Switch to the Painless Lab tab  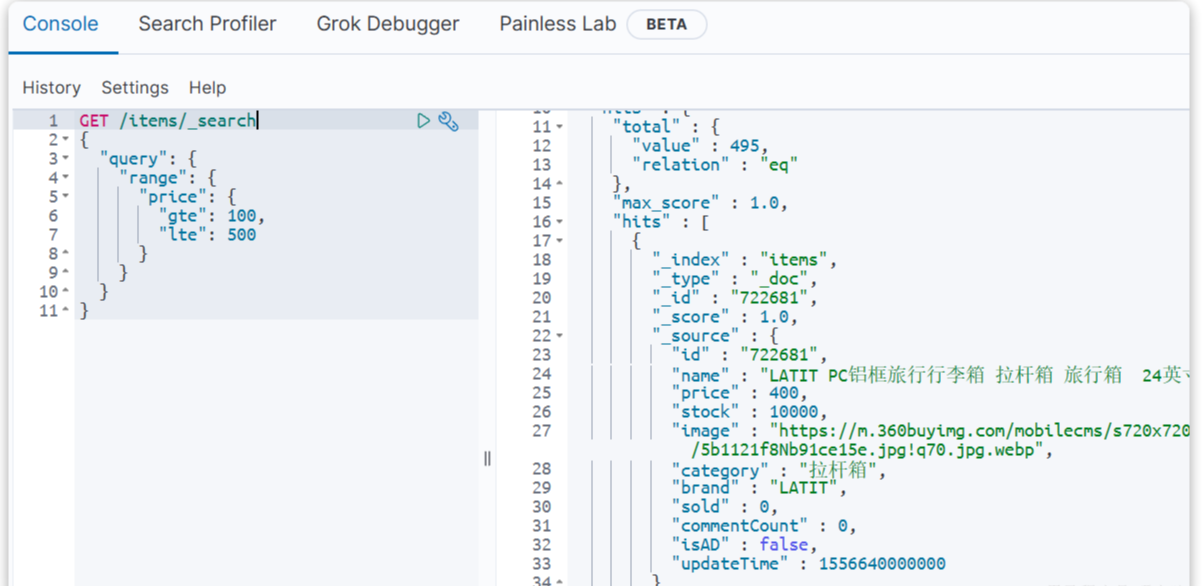tap(558, 24)
